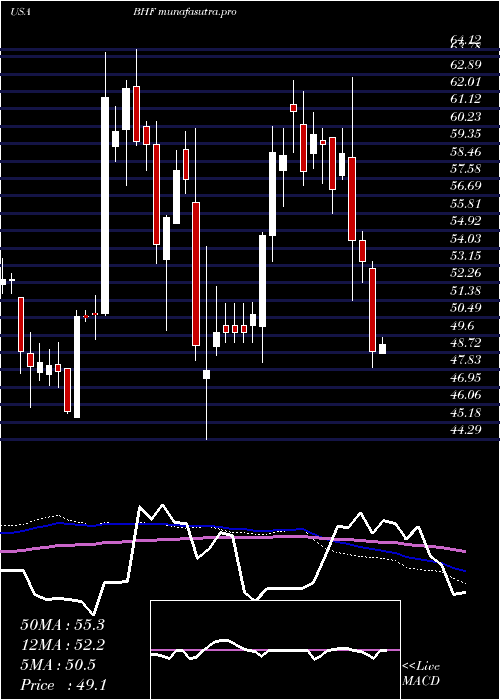The width and height of the screenshot is (500, 700).
Task: Click the 47.83 price axis label
Action: [466, 361]
